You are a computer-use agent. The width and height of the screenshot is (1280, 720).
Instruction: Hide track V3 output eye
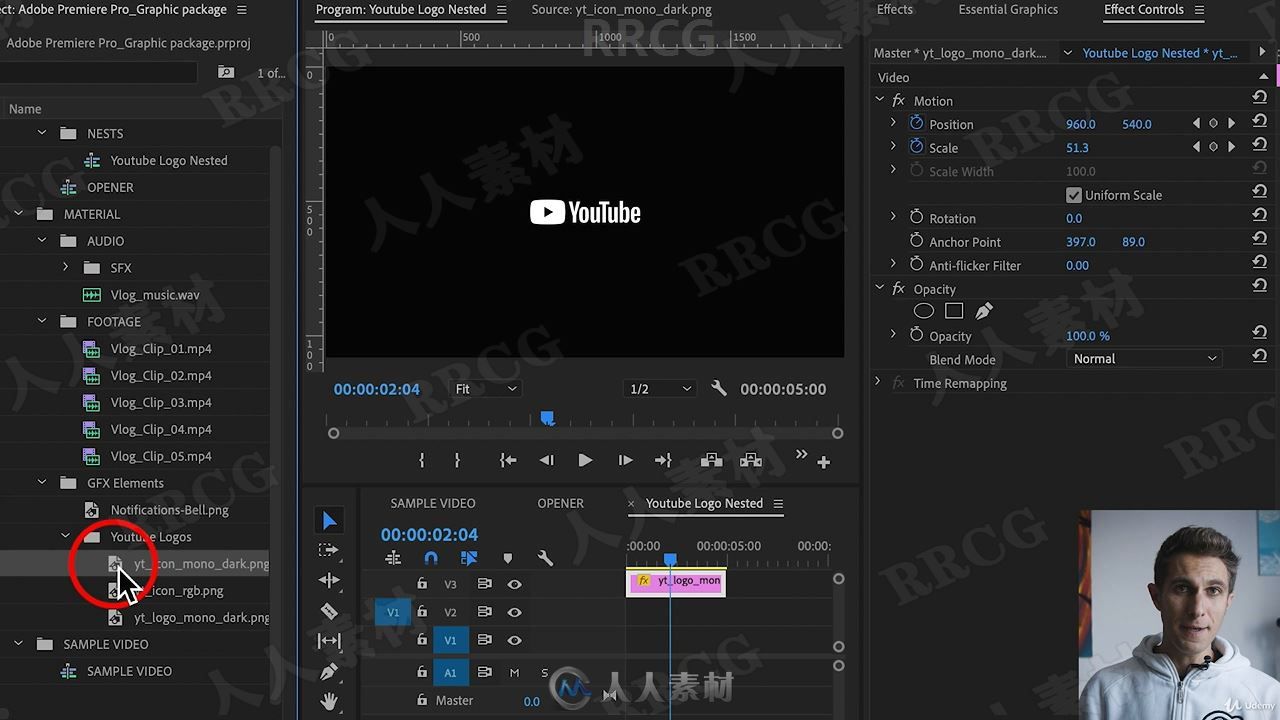coord(514,584)
